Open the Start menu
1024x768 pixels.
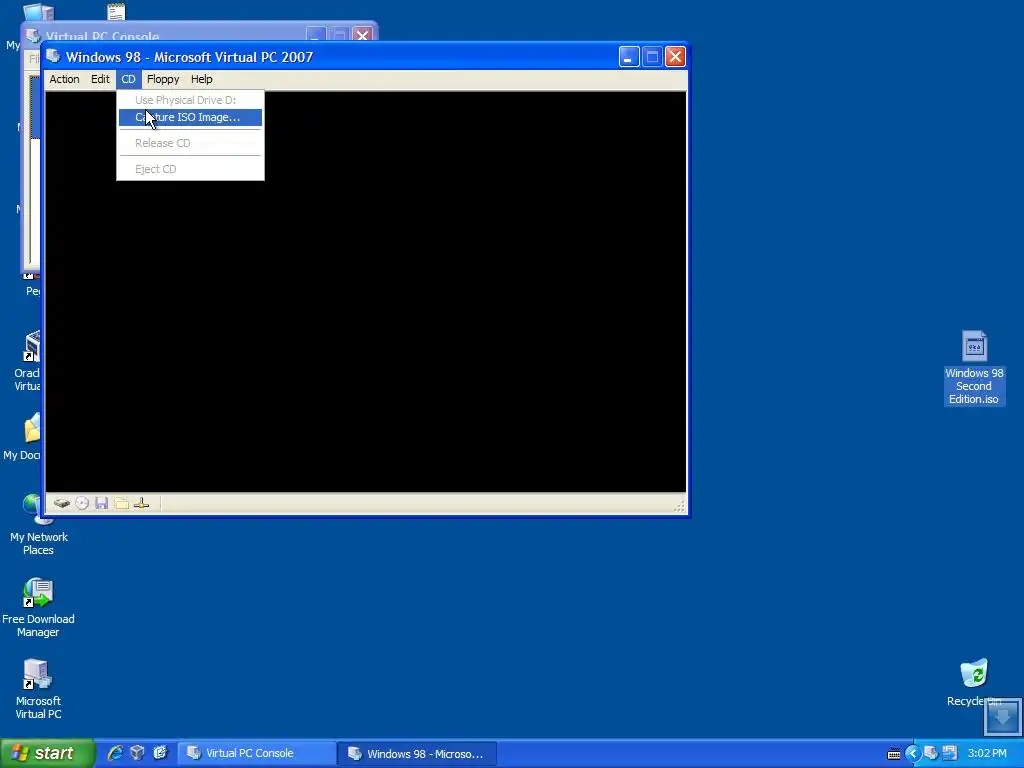(47, 753)
